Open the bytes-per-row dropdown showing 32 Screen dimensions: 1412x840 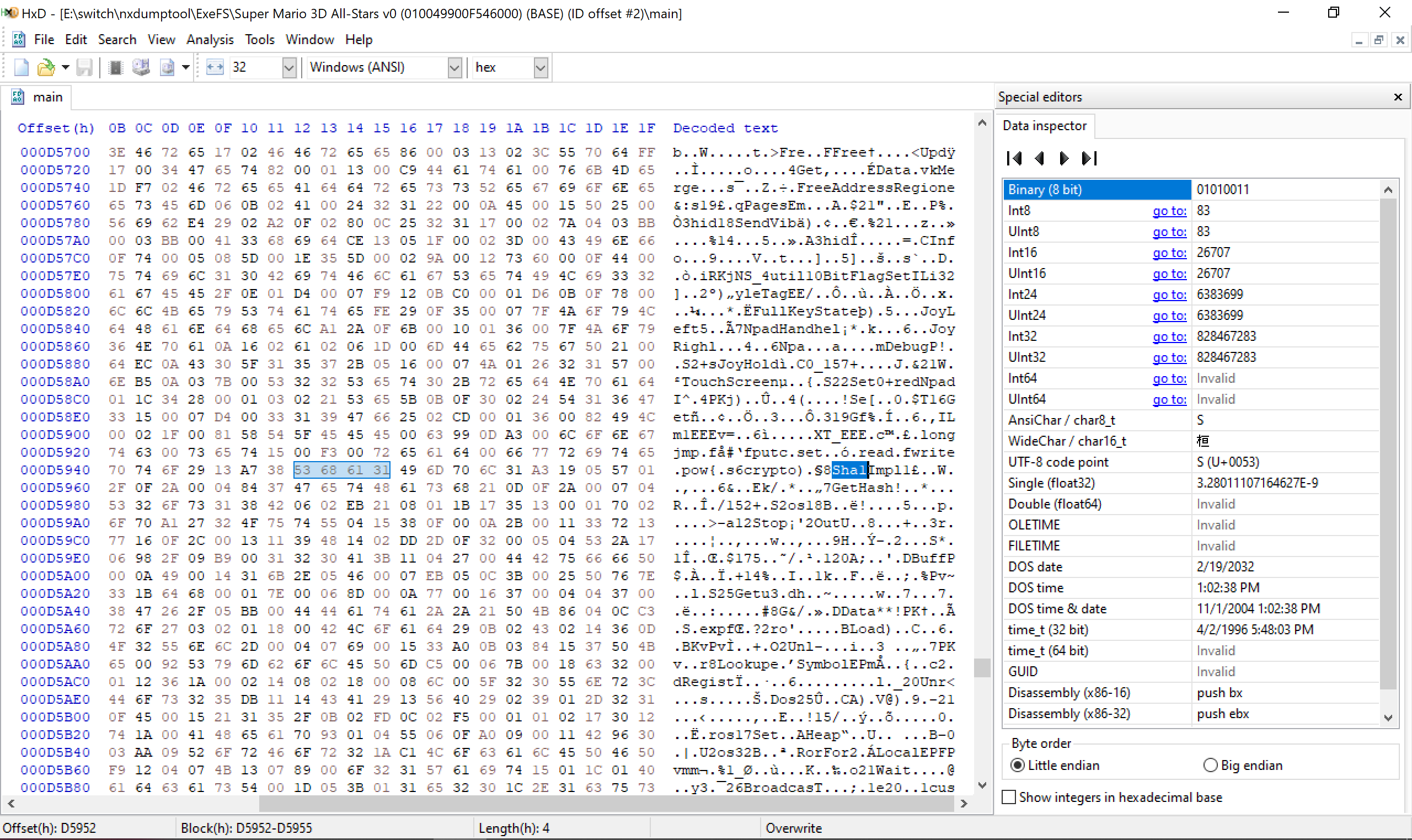(x=289, y=67)
